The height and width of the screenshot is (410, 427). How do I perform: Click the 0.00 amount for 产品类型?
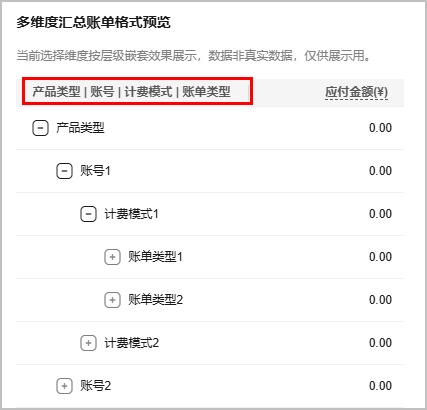tap(380, 128)
